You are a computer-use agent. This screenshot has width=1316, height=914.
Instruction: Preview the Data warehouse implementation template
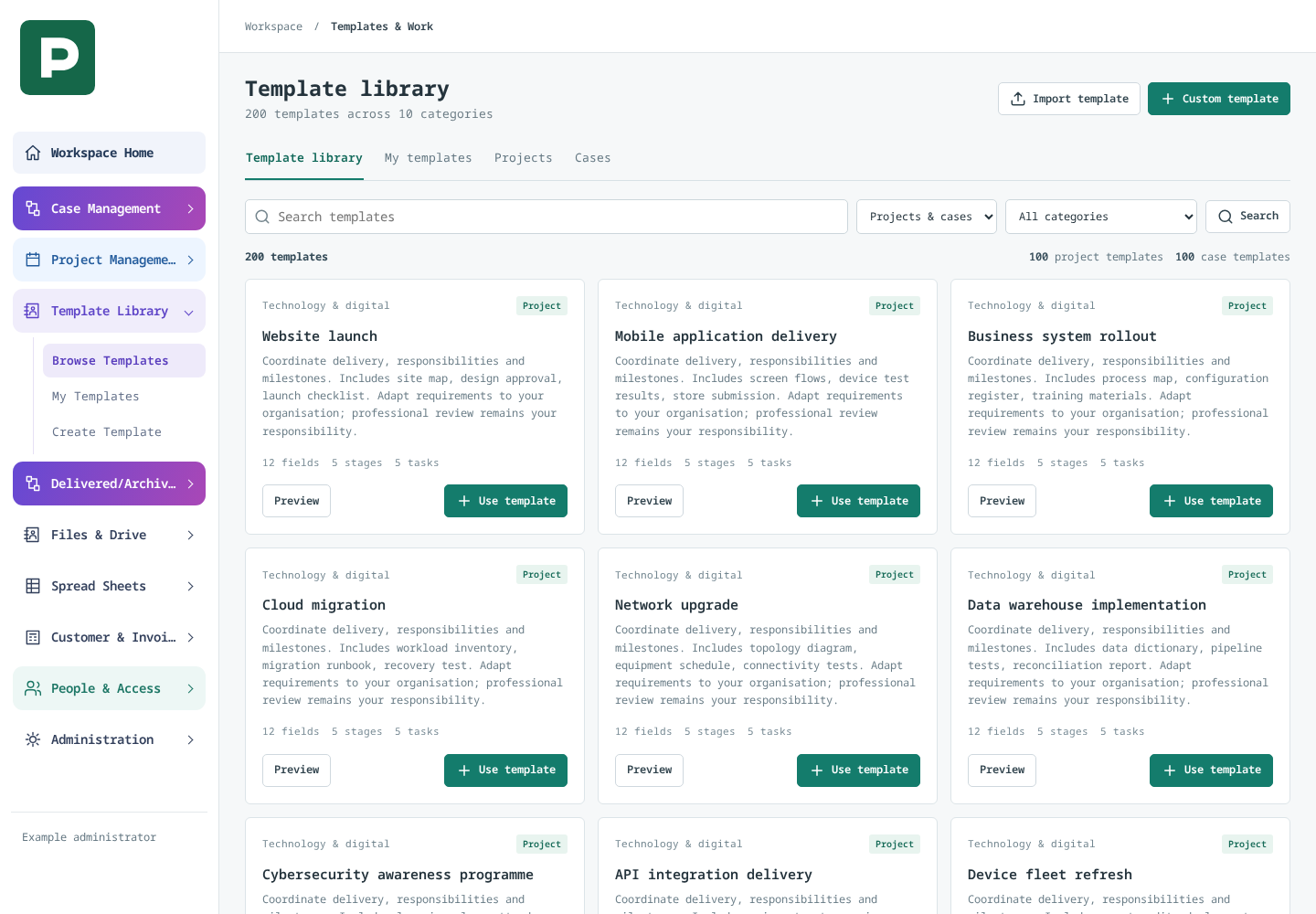click(x=1002, y=770)
